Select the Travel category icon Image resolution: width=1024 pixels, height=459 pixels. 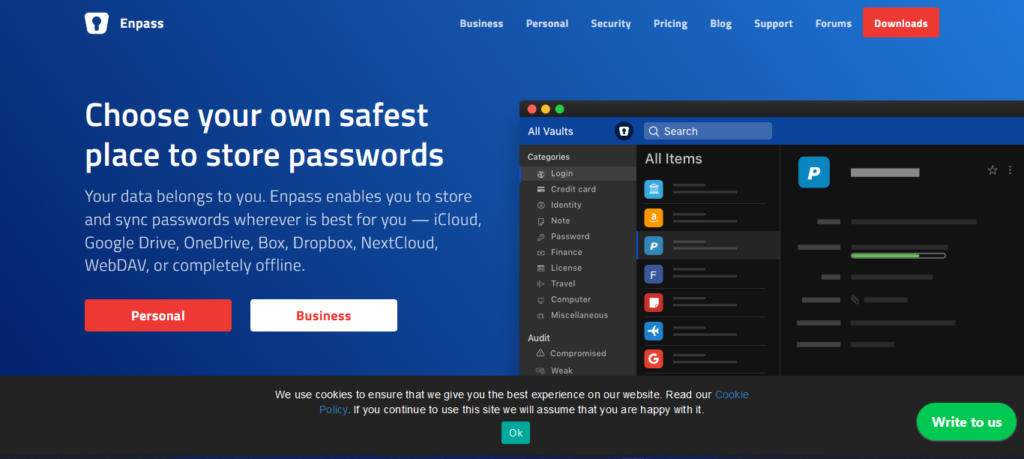(x=540, y=283)
